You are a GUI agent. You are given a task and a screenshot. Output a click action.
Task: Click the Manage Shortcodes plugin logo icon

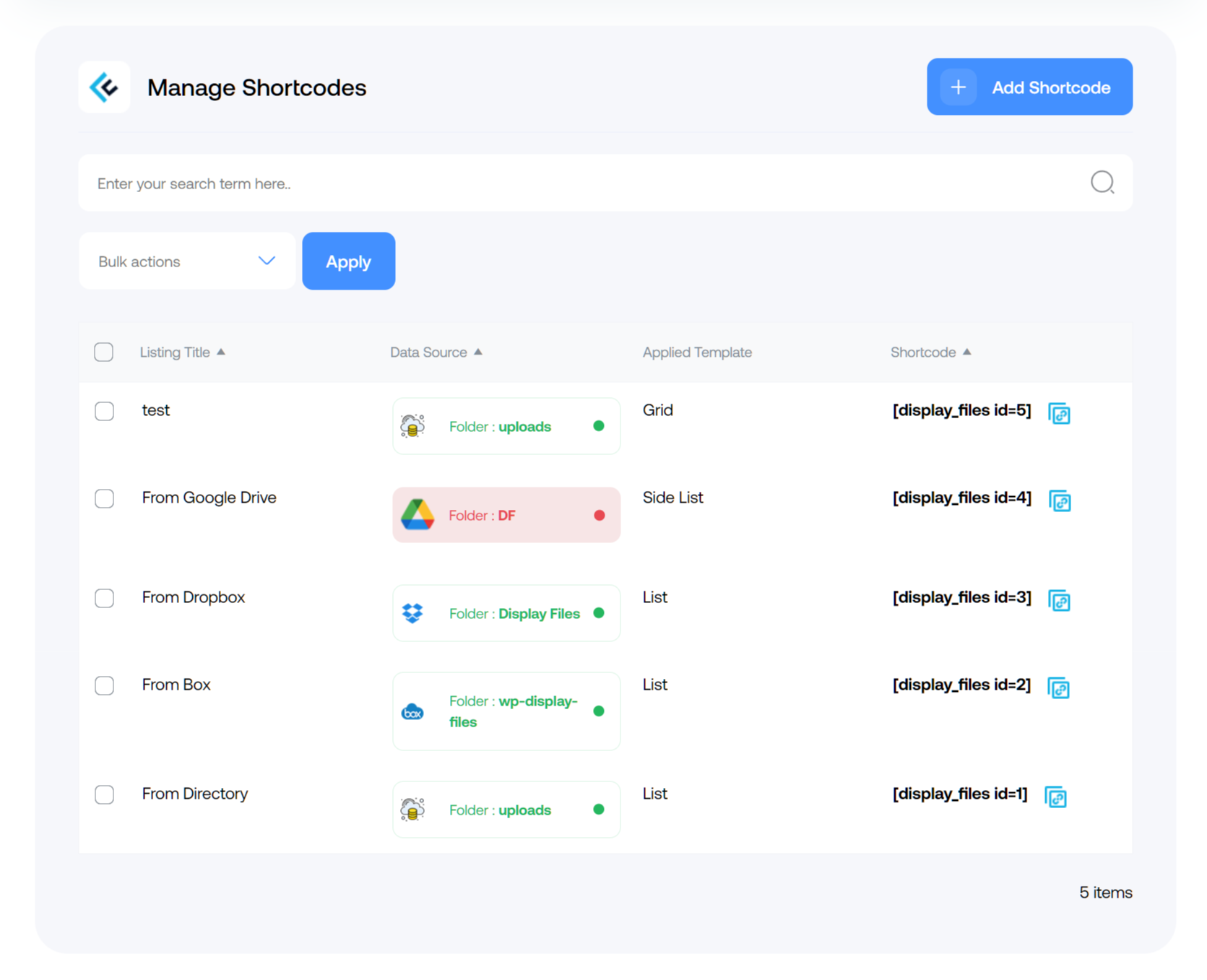[104, 87]
